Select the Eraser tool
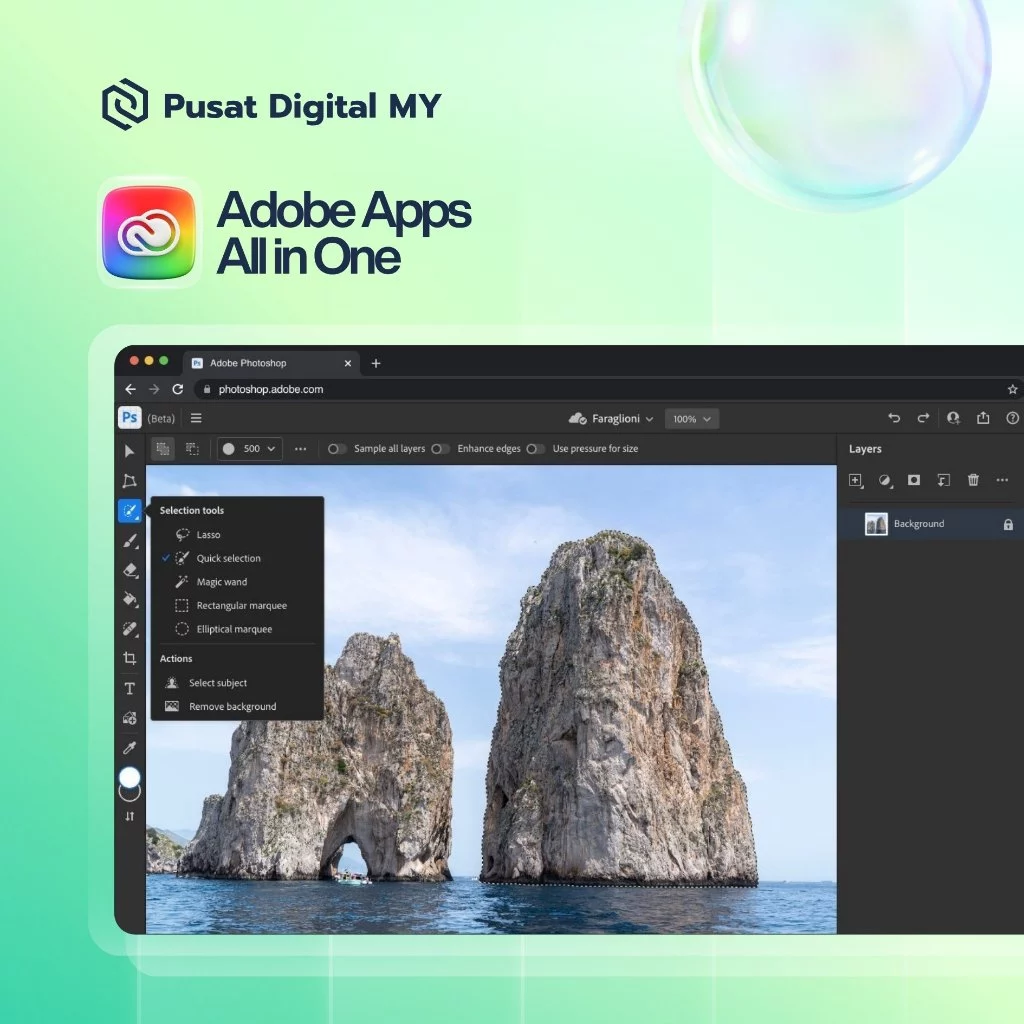Image resolution: width=1024 pixels, height=1024 pixels. tap(130, 570)
